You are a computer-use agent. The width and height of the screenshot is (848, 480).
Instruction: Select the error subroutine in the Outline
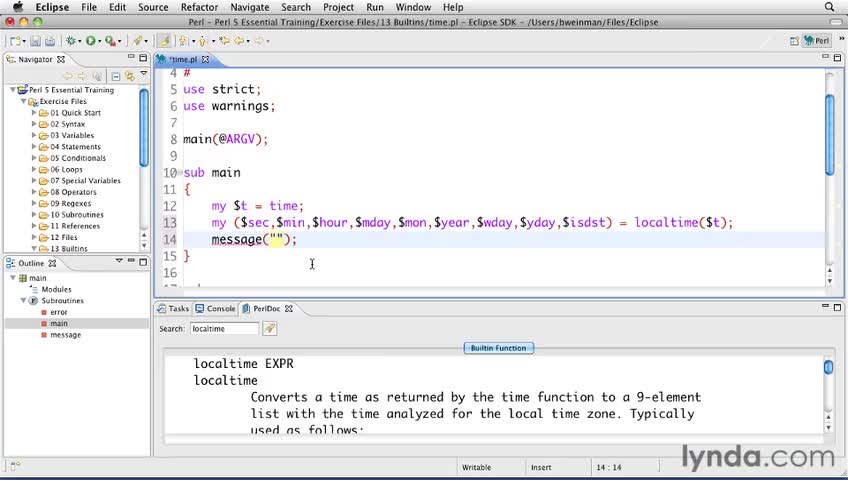click(x=58, y=312)
